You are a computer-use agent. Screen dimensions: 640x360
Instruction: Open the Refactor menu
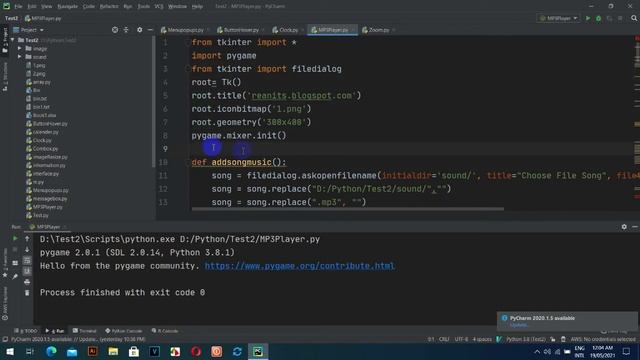(x=109, y=7)
